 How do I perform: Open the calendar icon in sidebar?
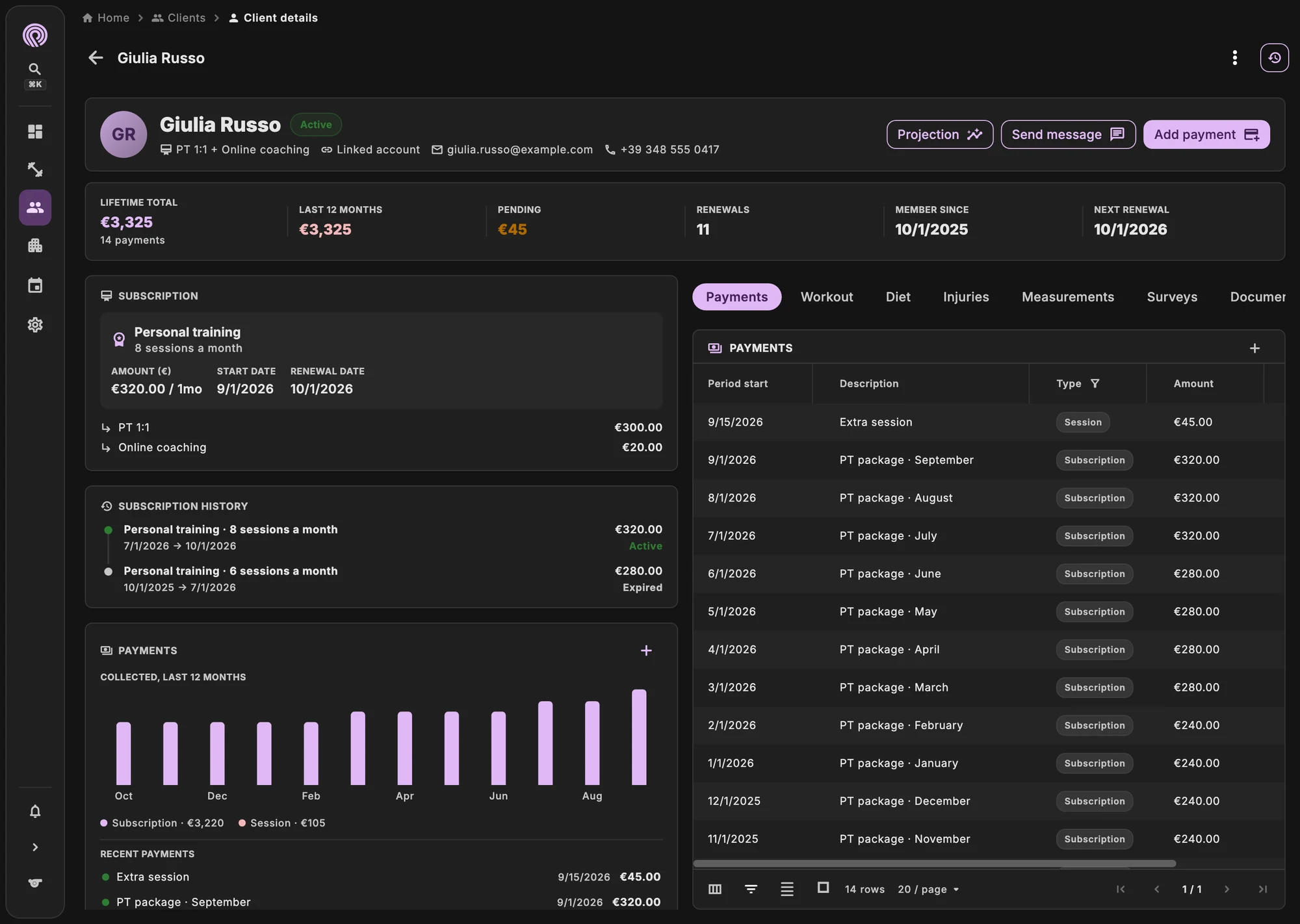[x=35, y=285]
